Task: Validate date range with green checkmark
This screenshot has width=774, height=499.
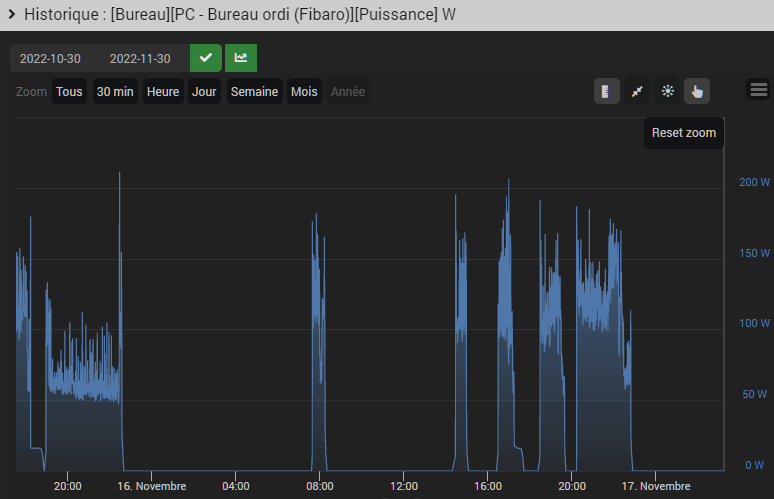Action: (x=206, y=58)
